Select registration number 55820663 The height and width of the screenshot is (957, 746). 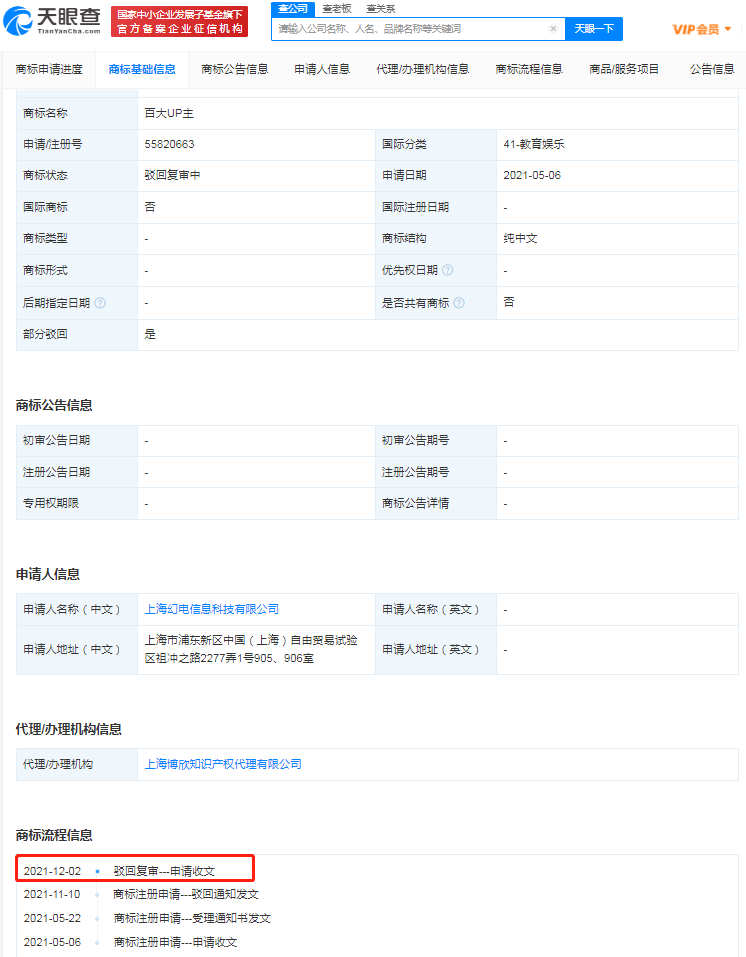tap(169, 145)
